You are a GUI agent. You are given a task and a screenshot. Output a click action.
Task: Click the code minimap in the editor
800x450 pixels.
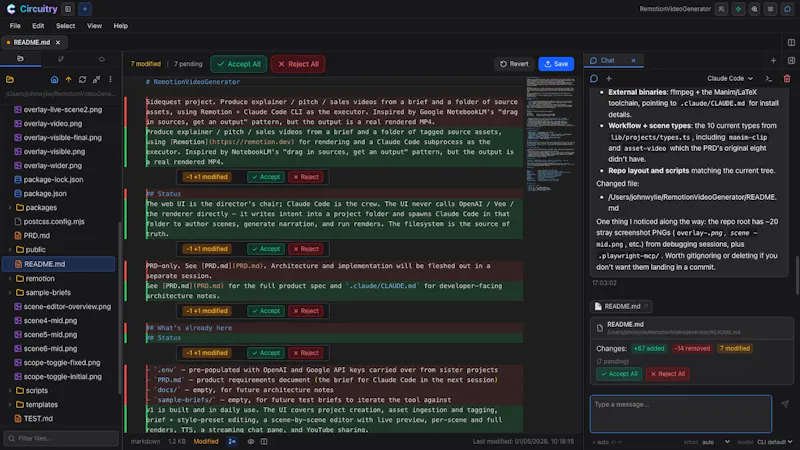551,134
